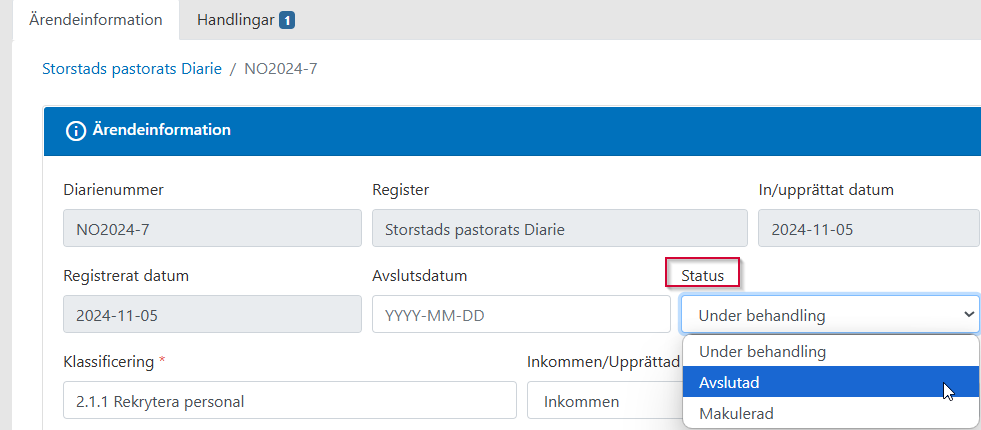The width and height of the screenshot is (981, 430).
Task: Click the Klassificering field 2.1.1 Rekrytera personal
Action: (x=290, y=400)
